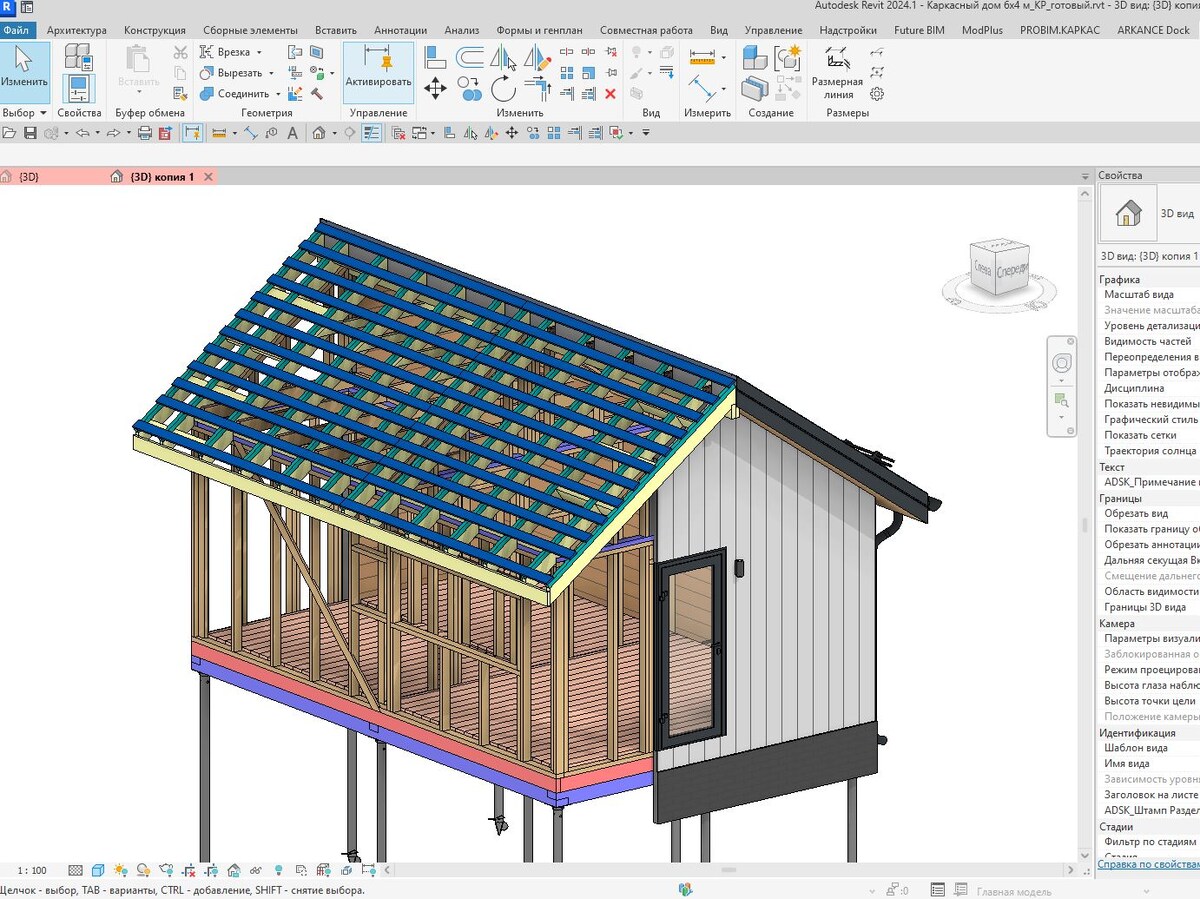Toggle sun path icon in view bar
Viewport: 1200px width, 899px height.
pos(120,870)
